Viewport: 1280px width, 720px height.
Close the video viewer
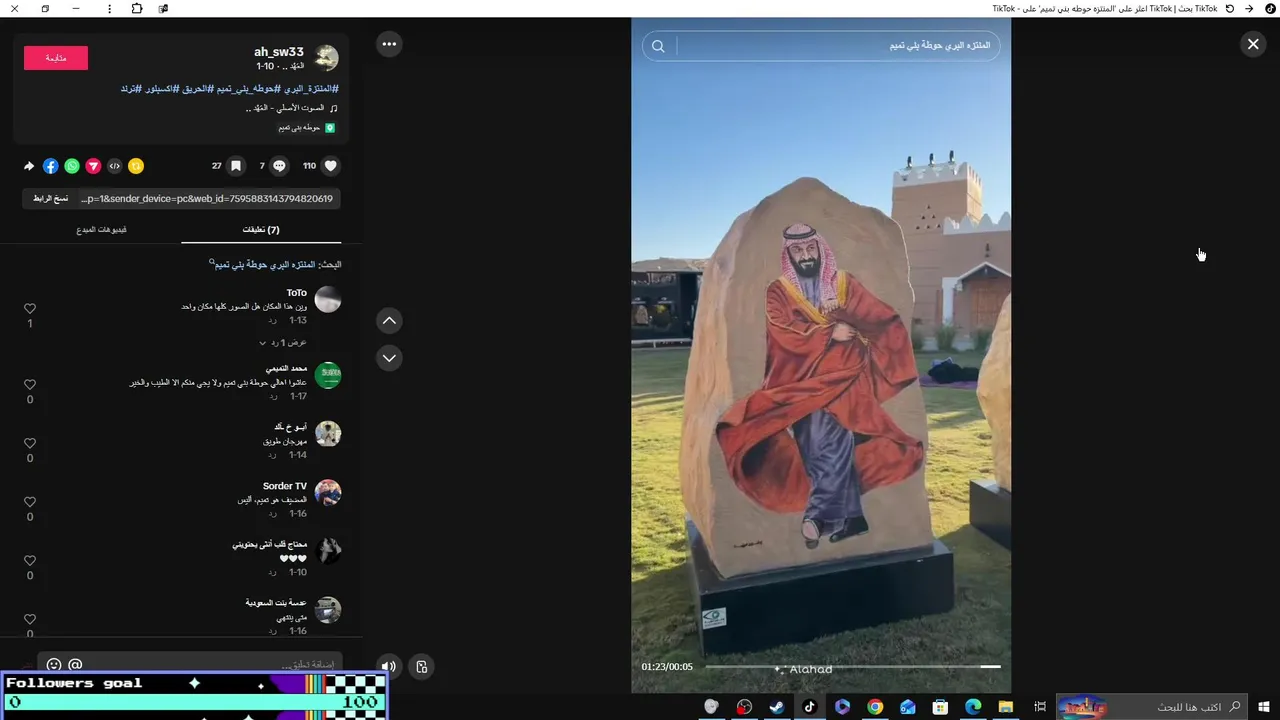point(1253,44)
